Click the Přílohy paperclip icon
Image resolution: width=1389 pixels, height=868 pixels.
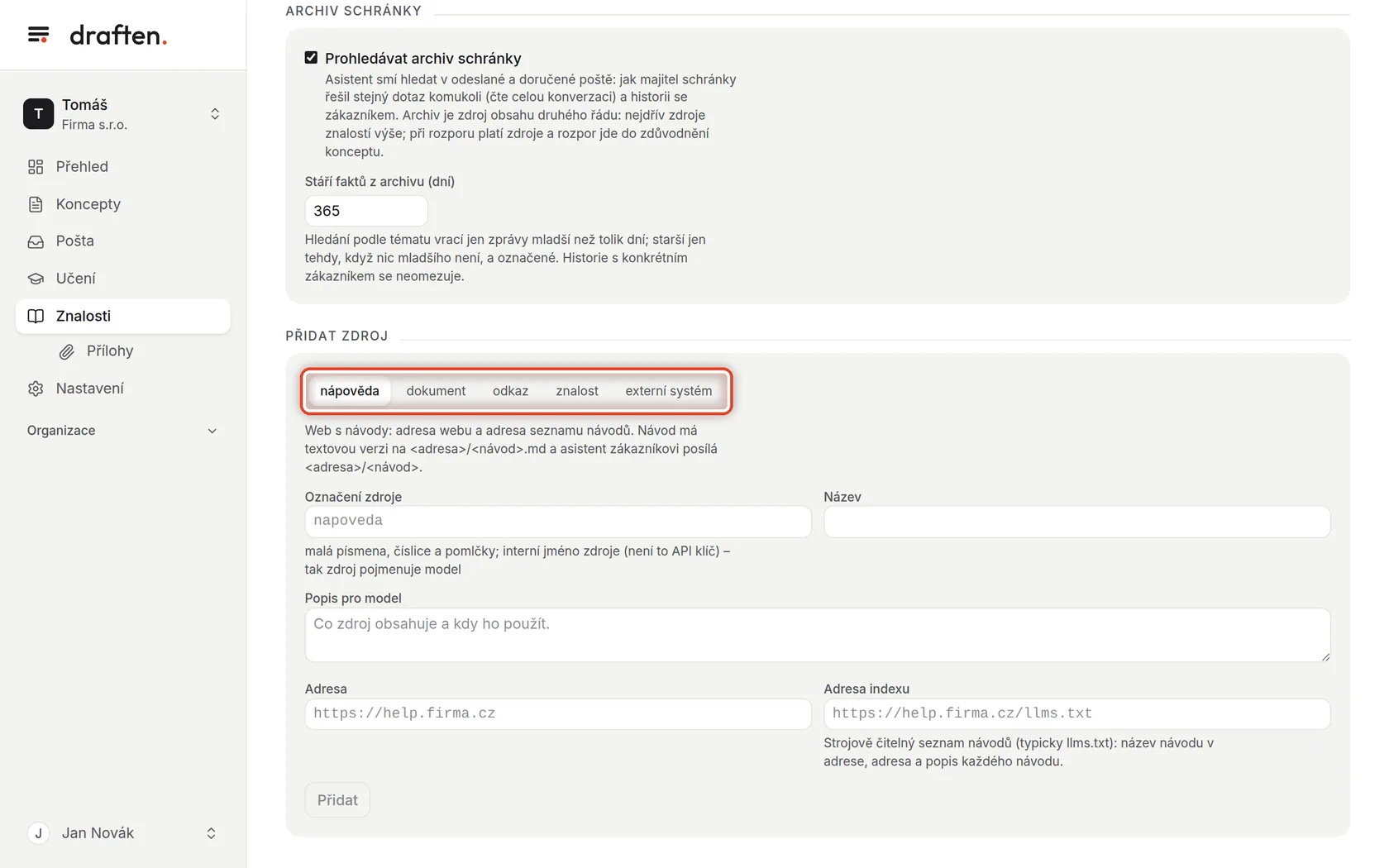(x=67, y=352)
